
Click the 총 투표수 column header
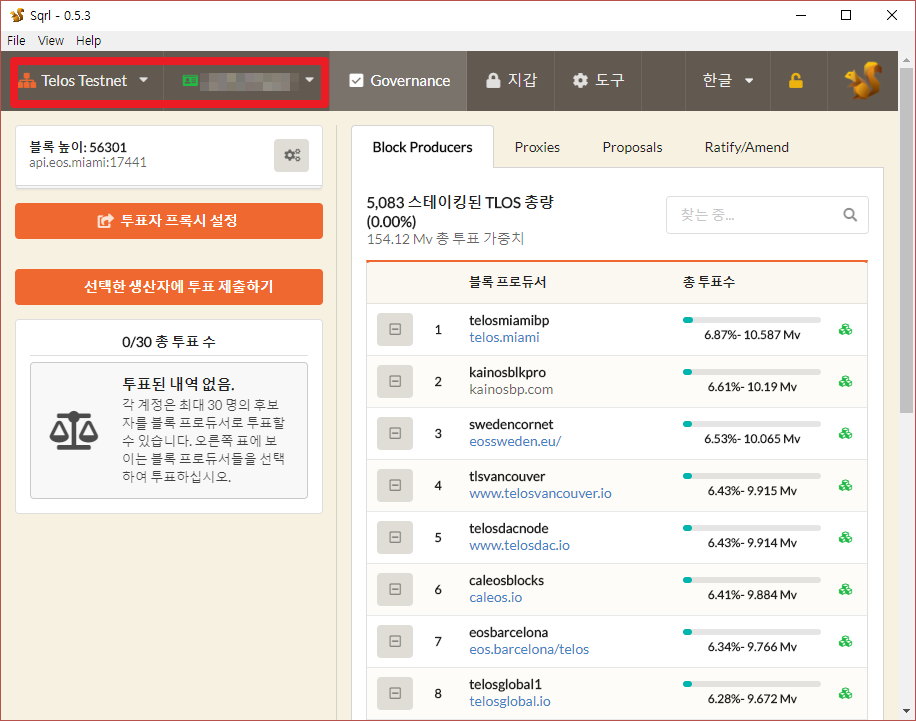pyautogui.click(x=709, y=282)
